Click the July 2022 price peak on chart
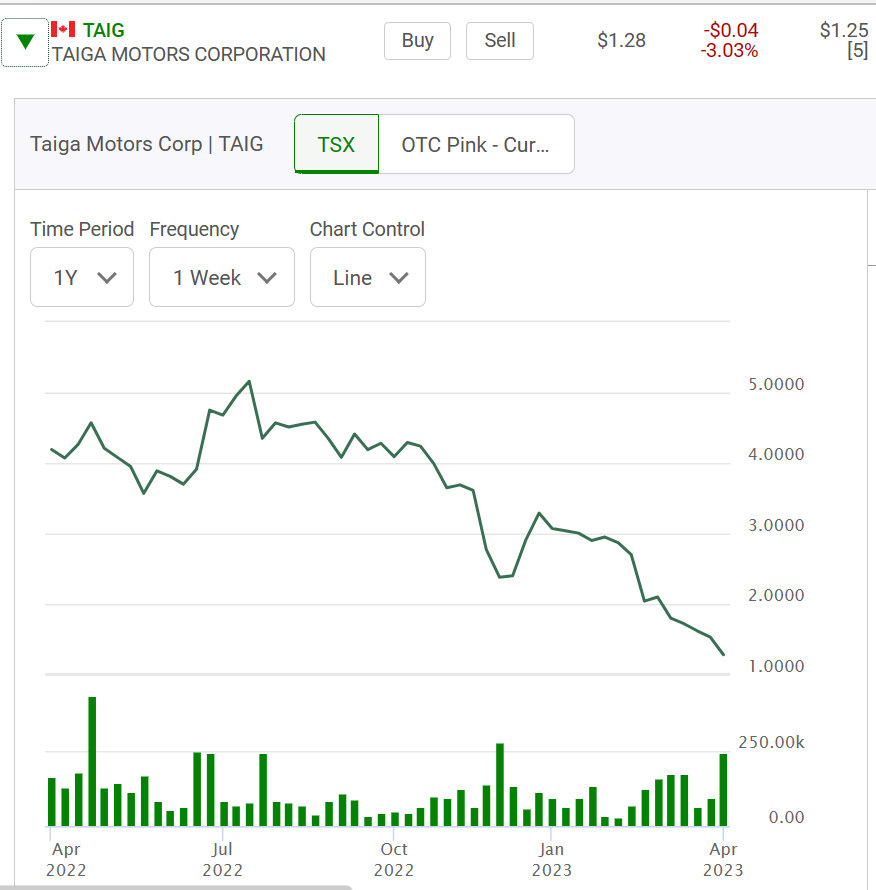 click(x=249, y=381)
